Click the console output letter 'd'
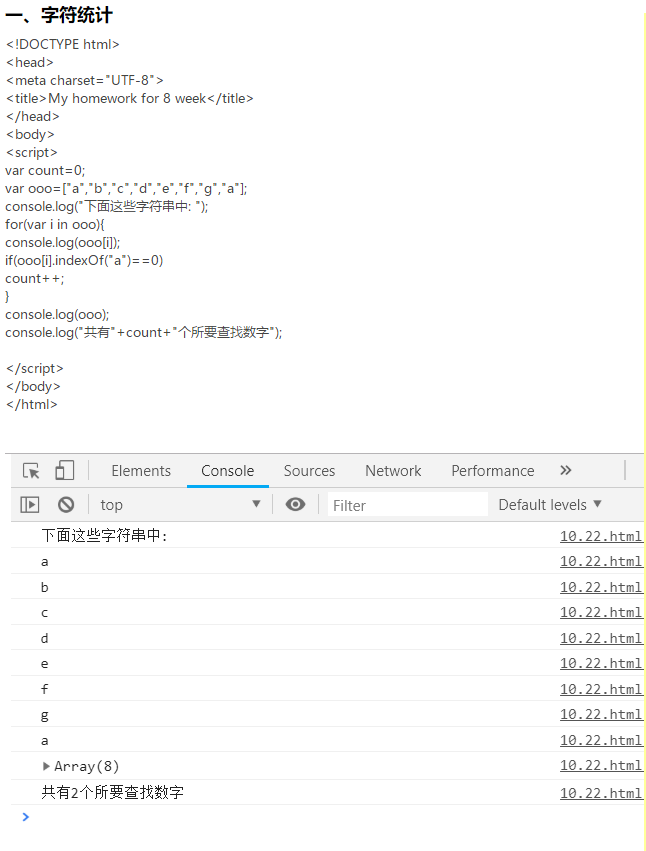 click(x=45, y=638)
